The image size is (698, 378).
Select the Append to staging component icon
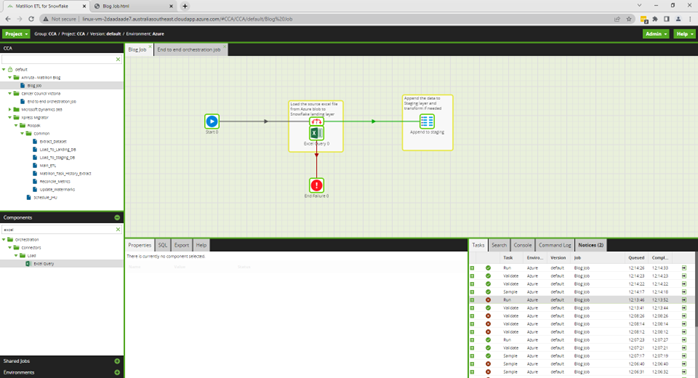coord(427,121)
